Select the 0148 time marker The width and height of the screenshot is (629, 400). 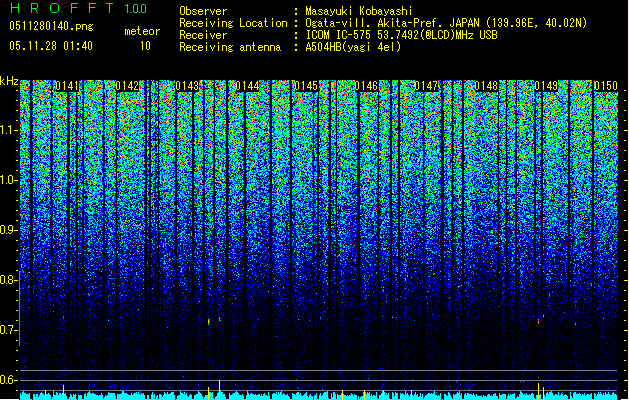click(486, 86)
